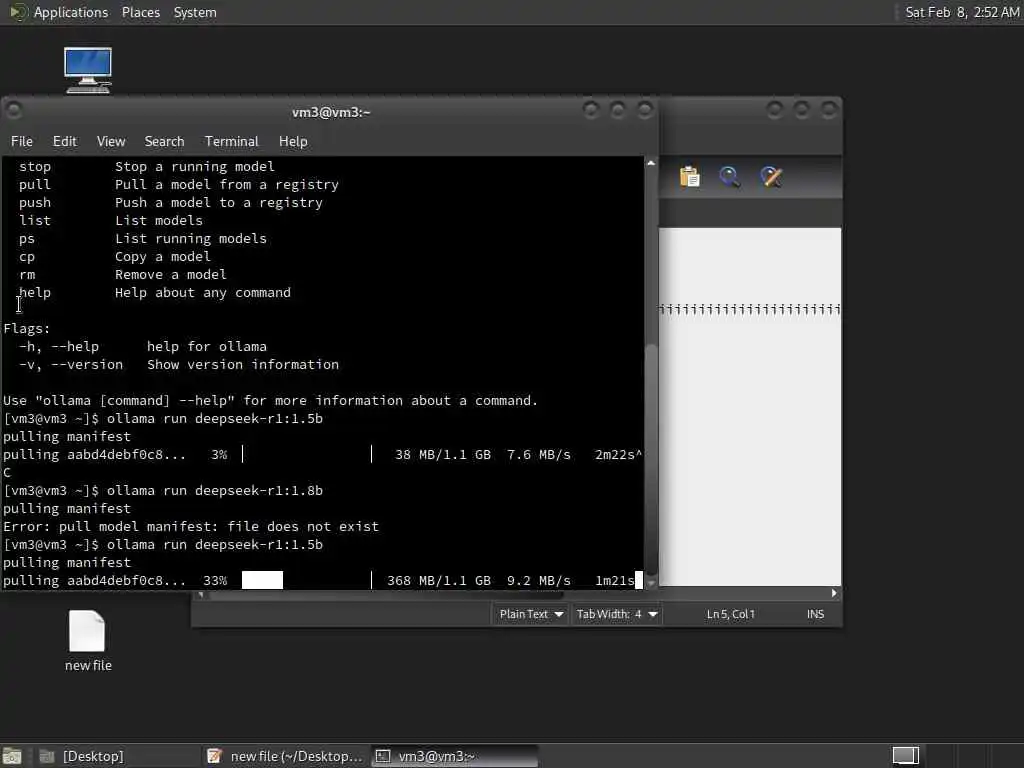This screenshot has height=768, width=1024.
Task: Open the terminal Search menu
Action: pyautogui.click(x=165, y=141)
